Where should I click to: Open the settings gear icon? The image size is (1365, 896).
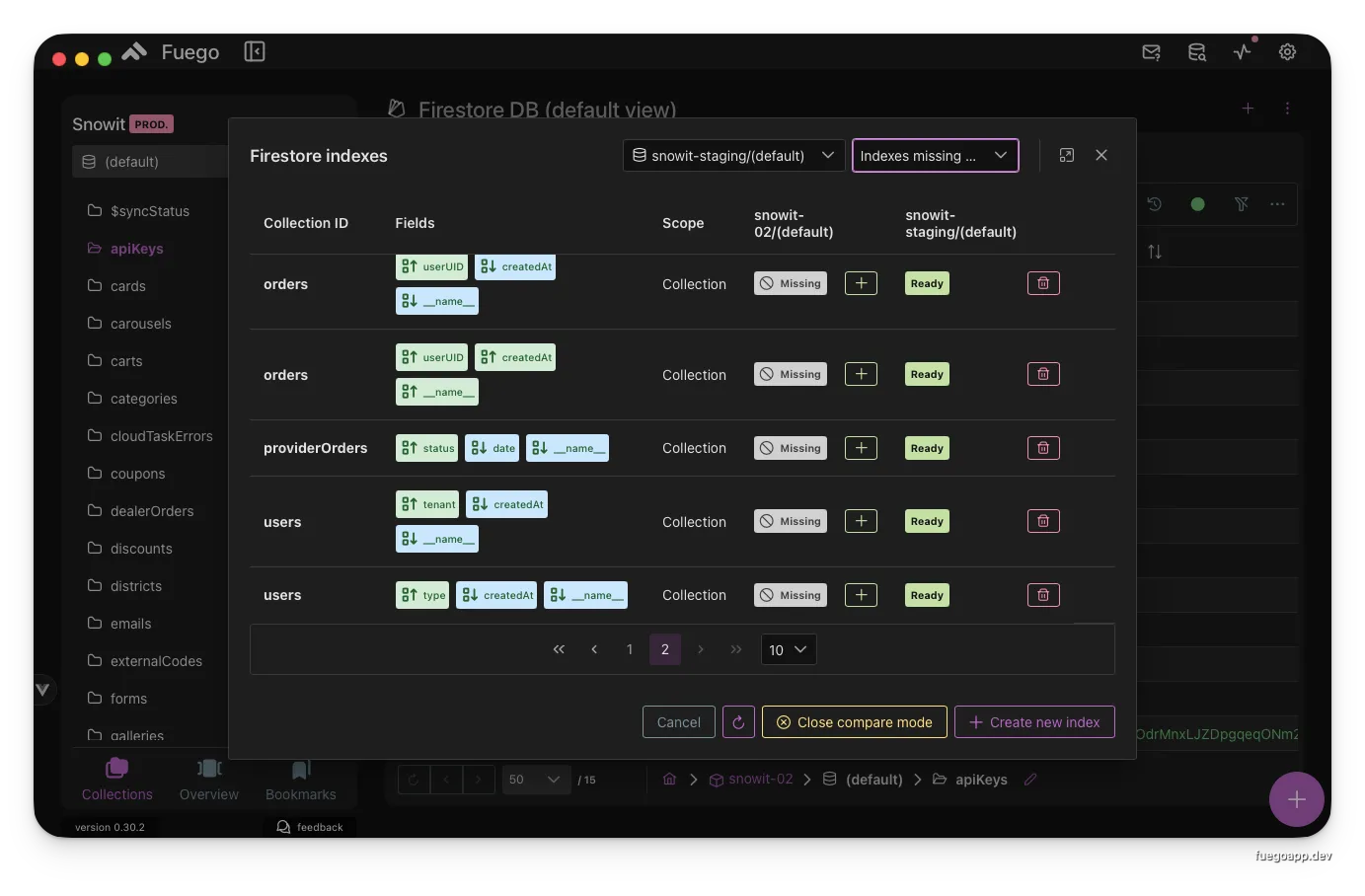pyautogui.click(x=1287, y=52)
